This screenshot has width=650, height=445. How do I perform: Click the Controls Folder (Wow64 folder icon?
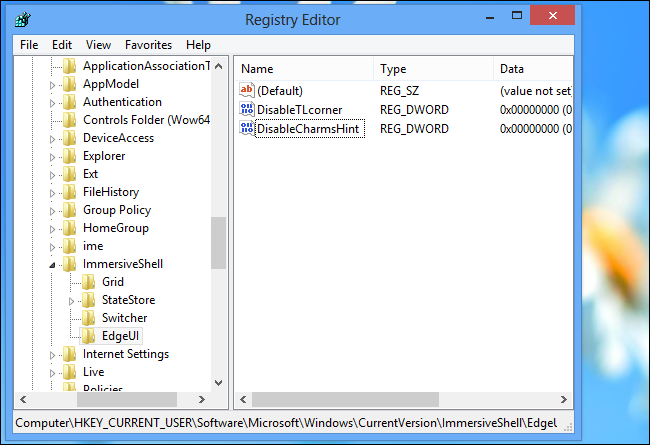pyautogui.click(x=70, y=120)
